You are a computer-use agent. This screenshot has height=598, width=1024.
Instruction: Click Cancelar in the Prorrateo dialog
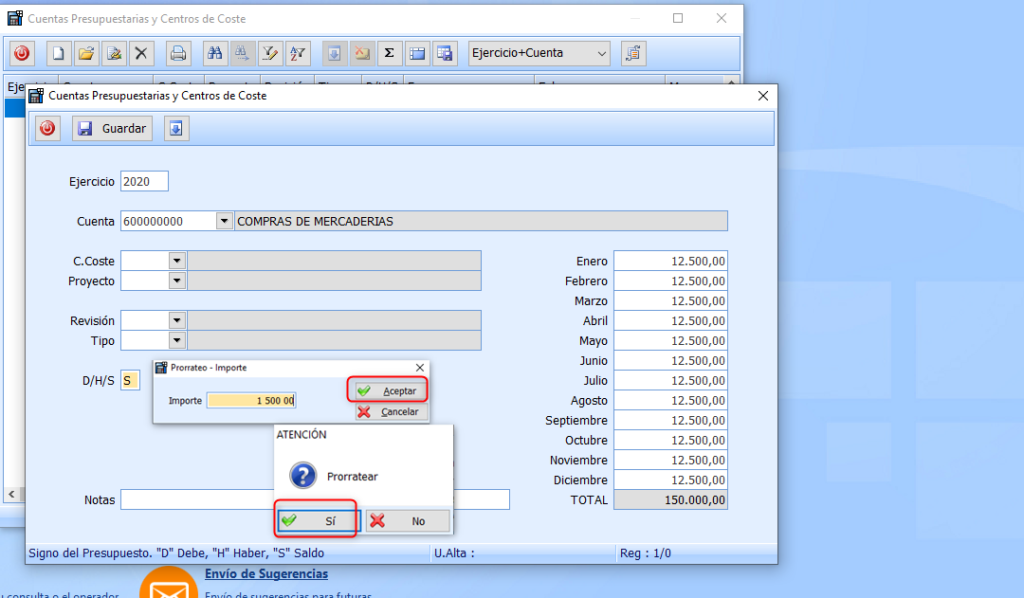(x=390, y=412)
